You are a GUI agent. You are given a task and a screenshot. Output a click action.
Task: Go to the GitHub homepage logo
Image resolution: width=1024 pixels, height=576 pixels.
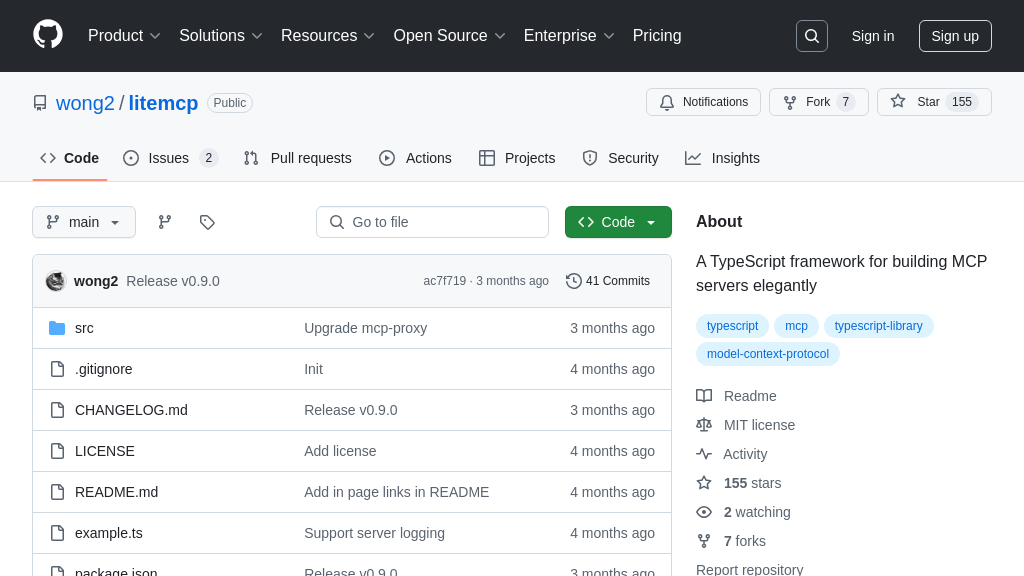(48, 35)
